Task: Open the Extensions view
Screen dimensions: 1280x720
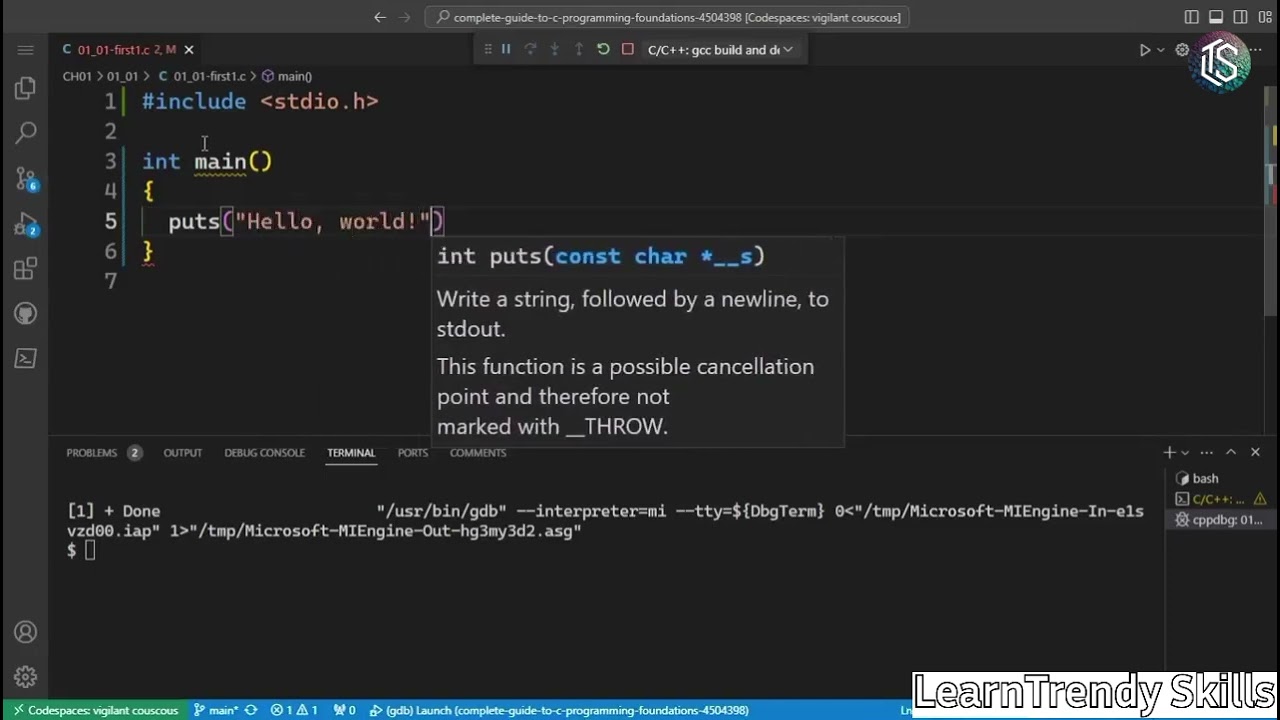Action: click(26, 269)
